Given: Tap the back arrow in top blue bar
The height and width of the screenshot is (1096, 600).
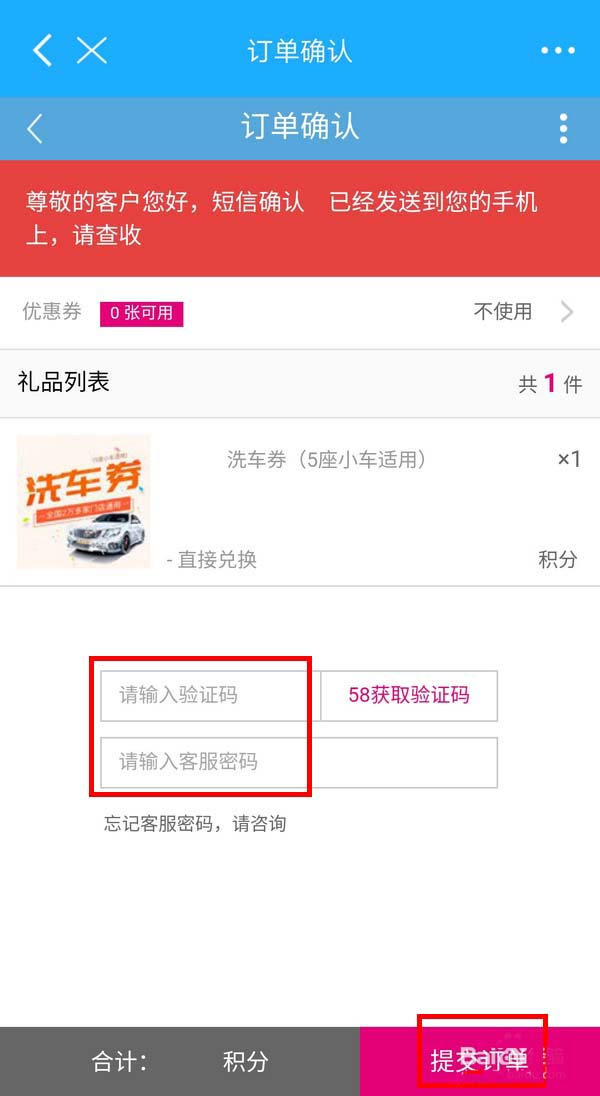Looking at the screenshot, I should (x=42, y=50).
